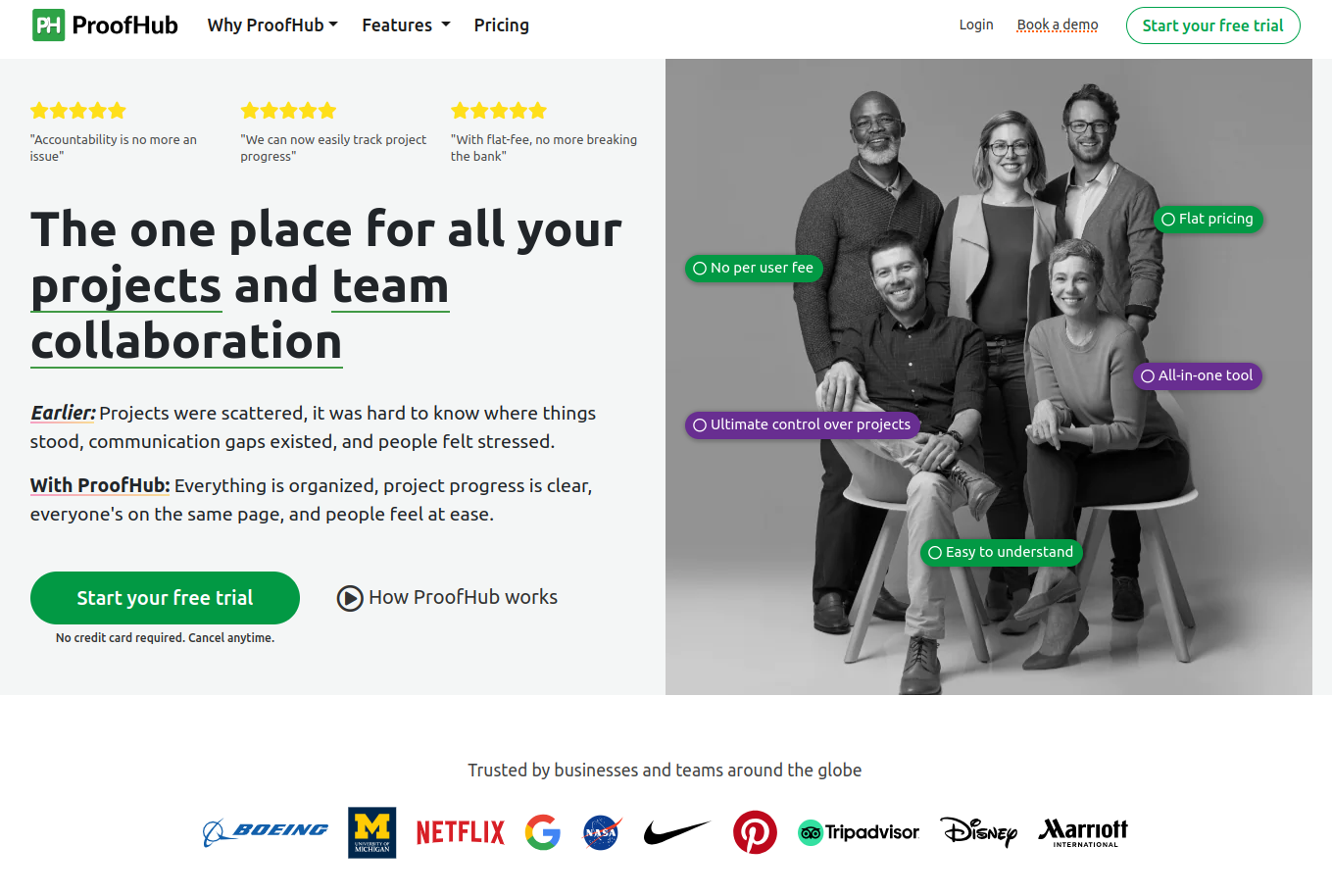Click the outlined Start your free trial button
Viewport: 1332px width, 896px height.
[x=1212, y=25]
